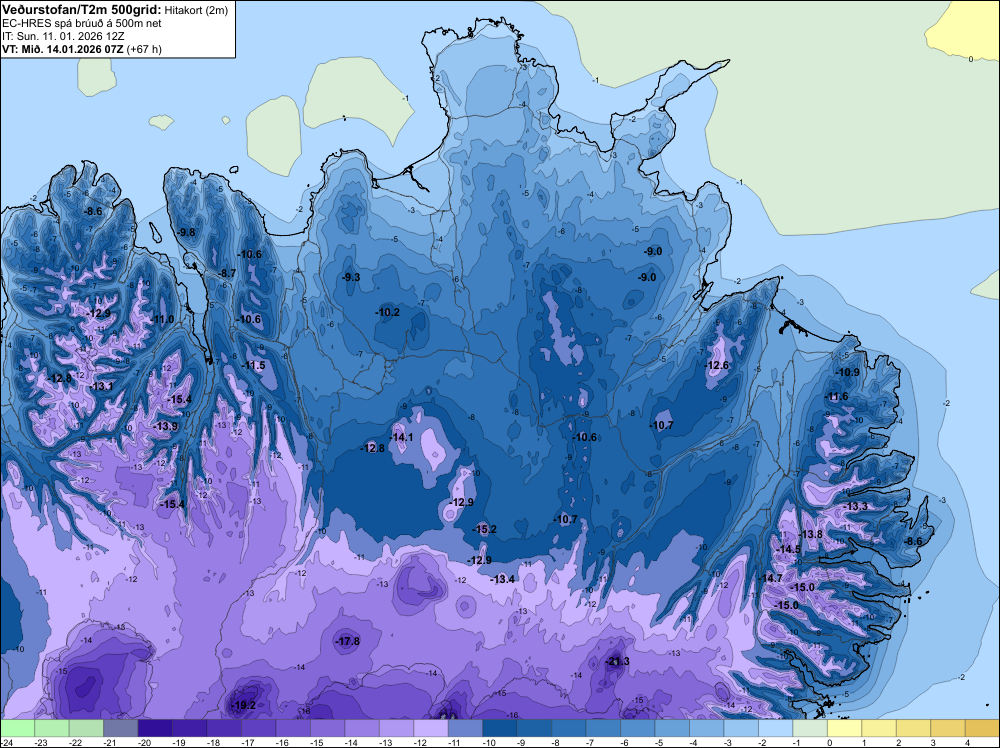Screen dimensions: 1000x748
Task: Click the -13.1 temperature label
Action: (x=102, y=386)
